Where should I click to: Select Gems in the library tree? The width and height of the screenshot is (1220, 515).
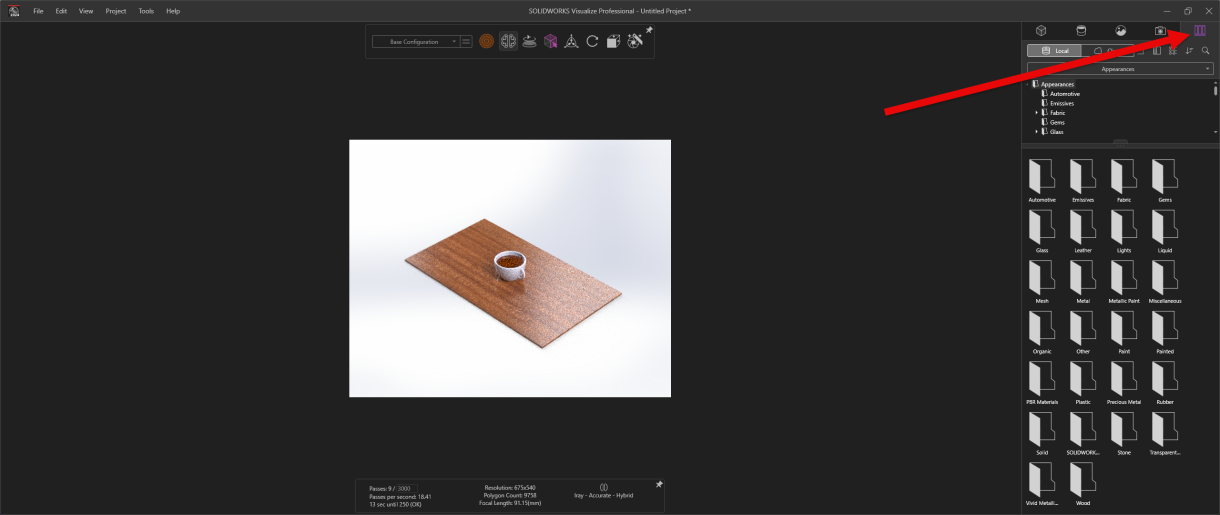[x=1057, y=122]
